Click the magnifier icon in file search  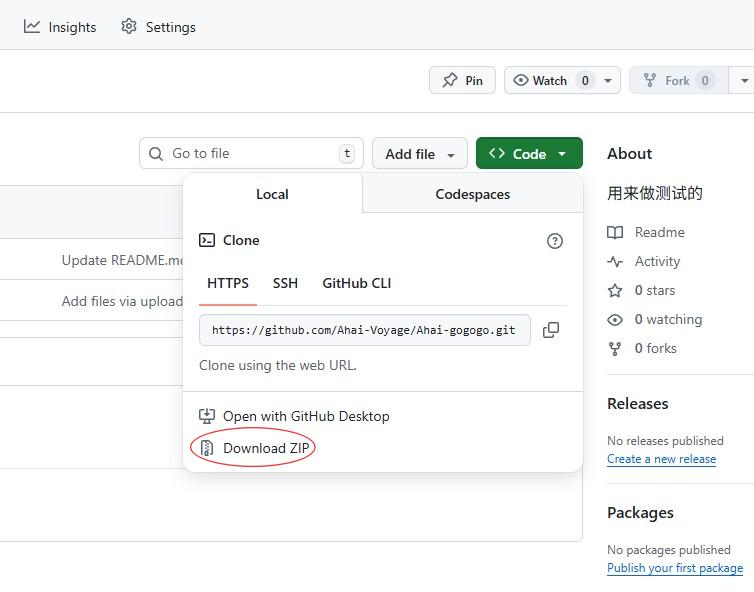pos(156,154)
